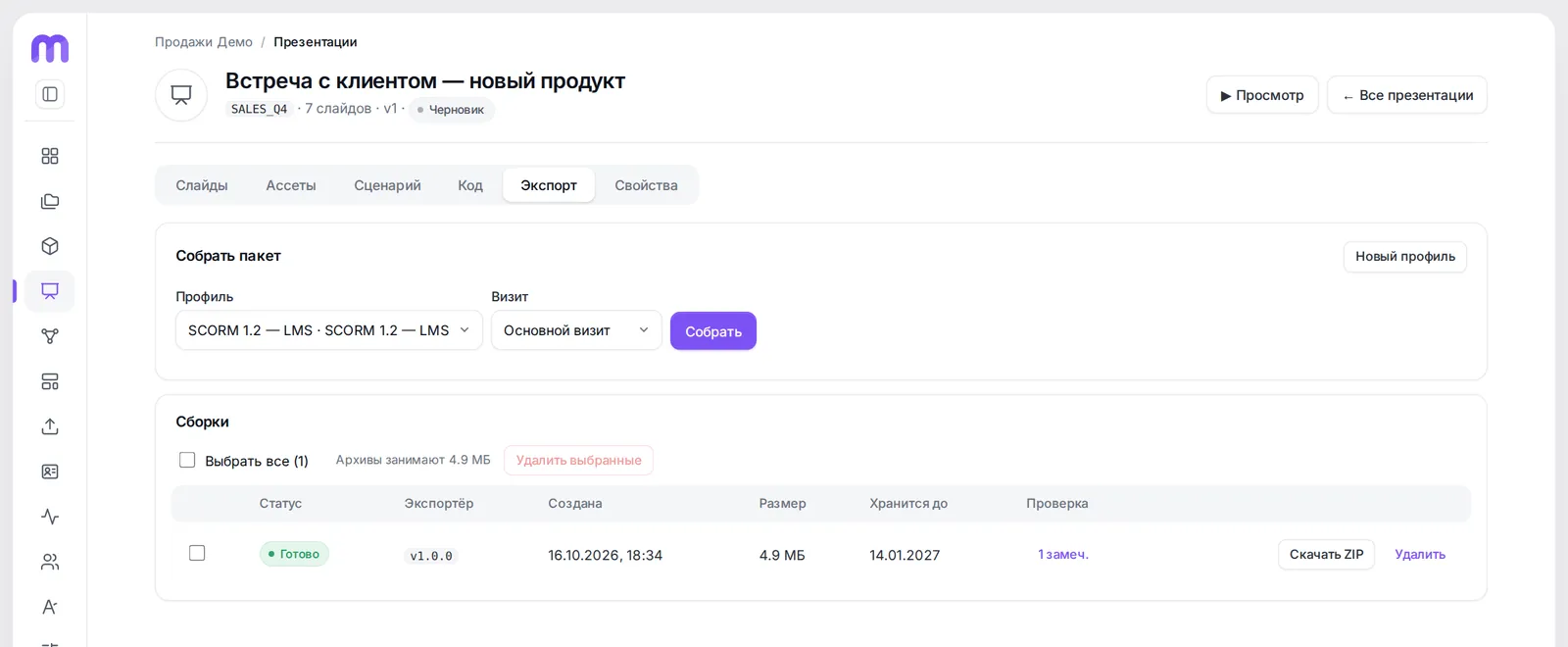Open the dashboard grid icon in the sidebar
This screenshot has width=1568, height=647.
pyautogui.click(x=50, y=156)
